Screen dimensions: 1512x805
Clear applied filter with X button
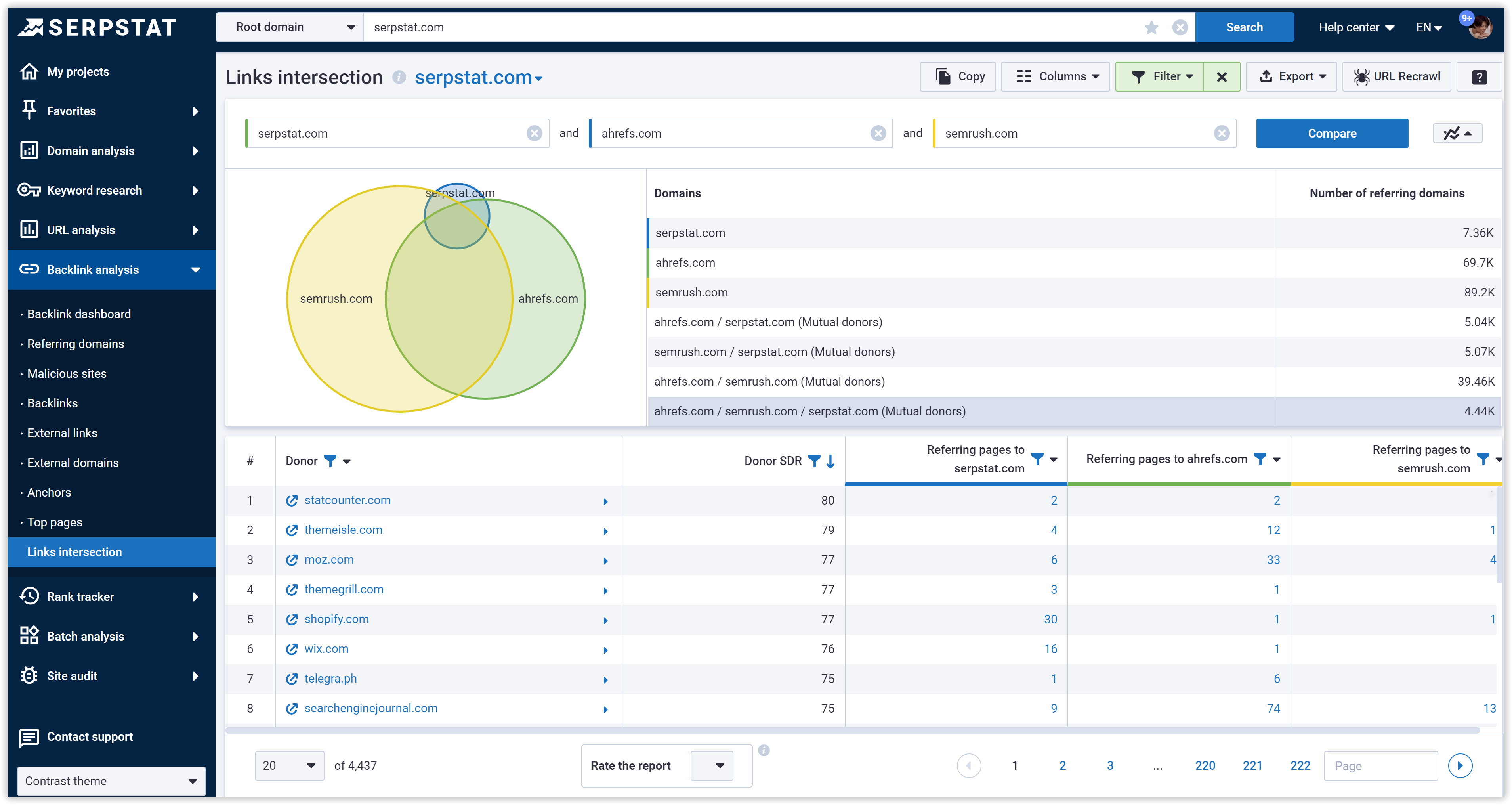(x=1222, y=77)
